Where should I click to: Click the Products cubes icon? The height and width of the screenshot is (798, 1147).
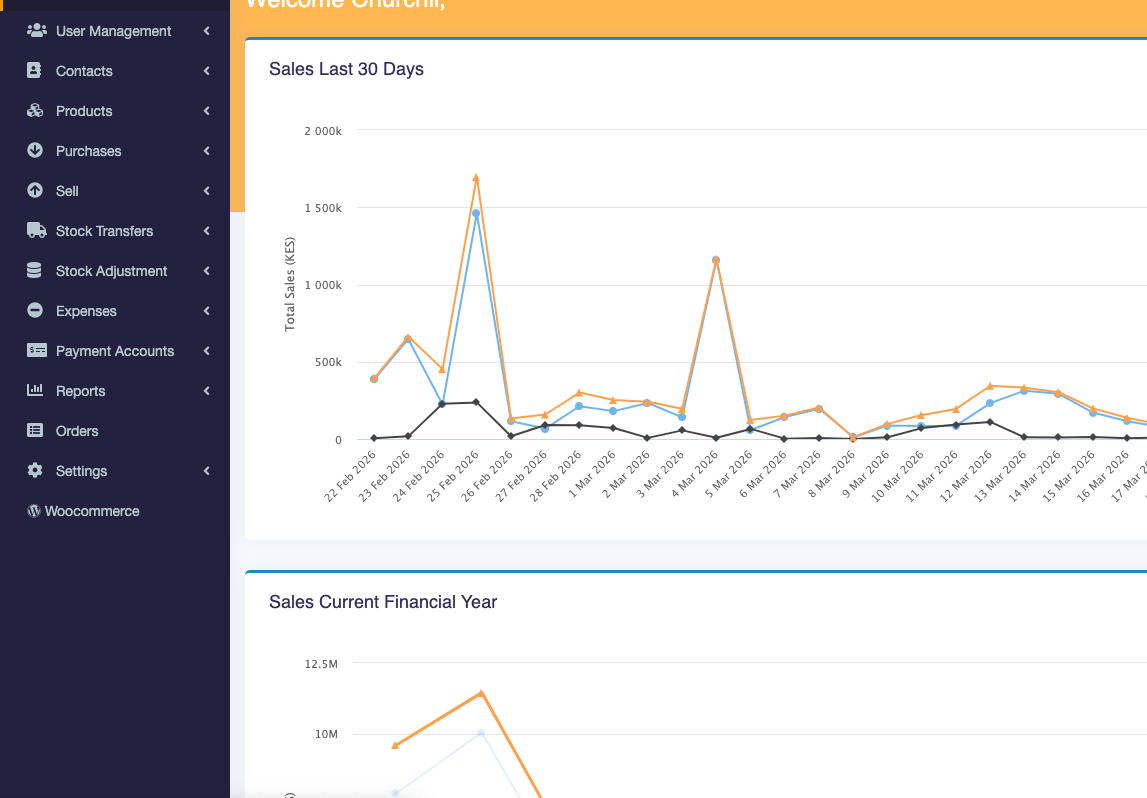click(35, 111)
